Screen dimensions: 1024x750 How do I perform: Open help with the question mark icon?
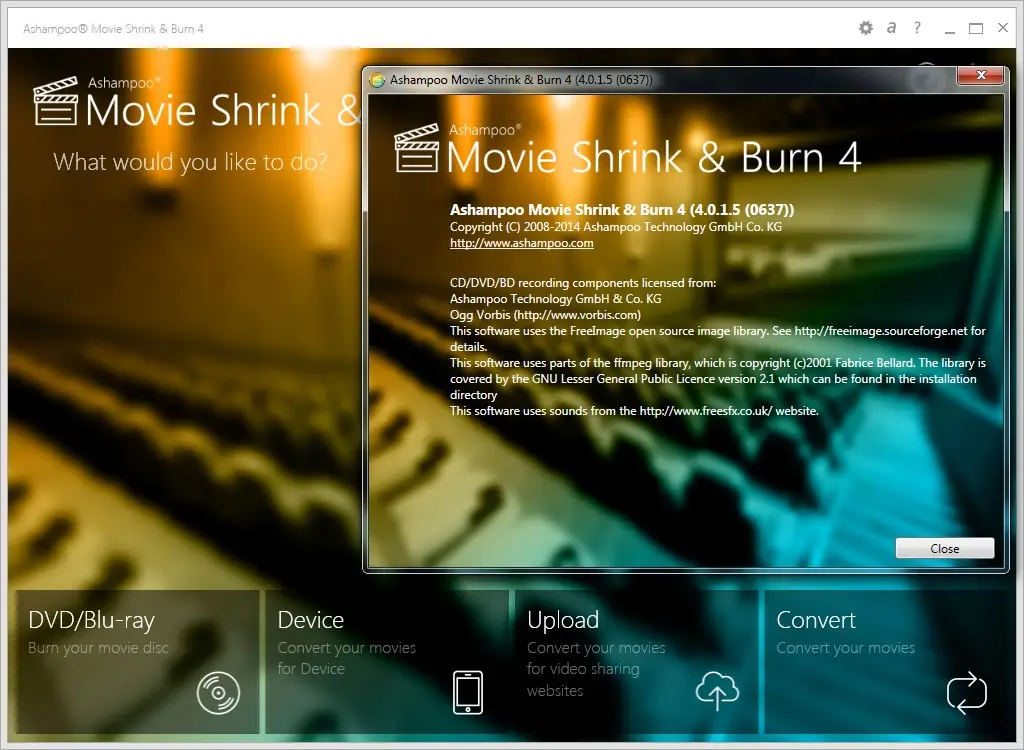pyautogui.click(x=918, y=27)
